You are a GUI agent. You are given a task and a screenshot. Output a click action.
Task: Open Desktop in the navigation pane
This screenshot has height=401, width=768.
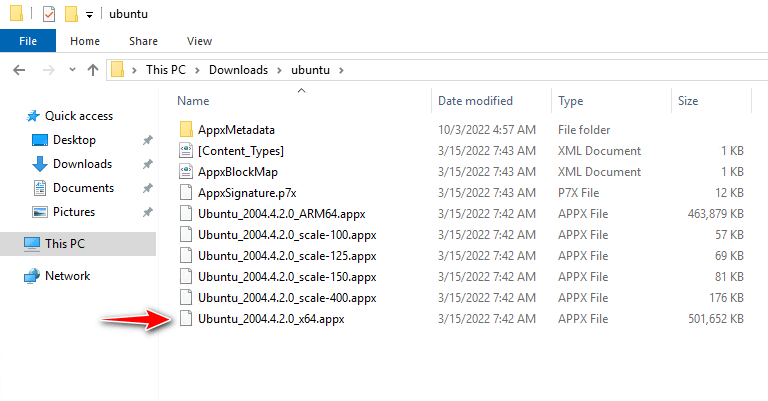74,140
